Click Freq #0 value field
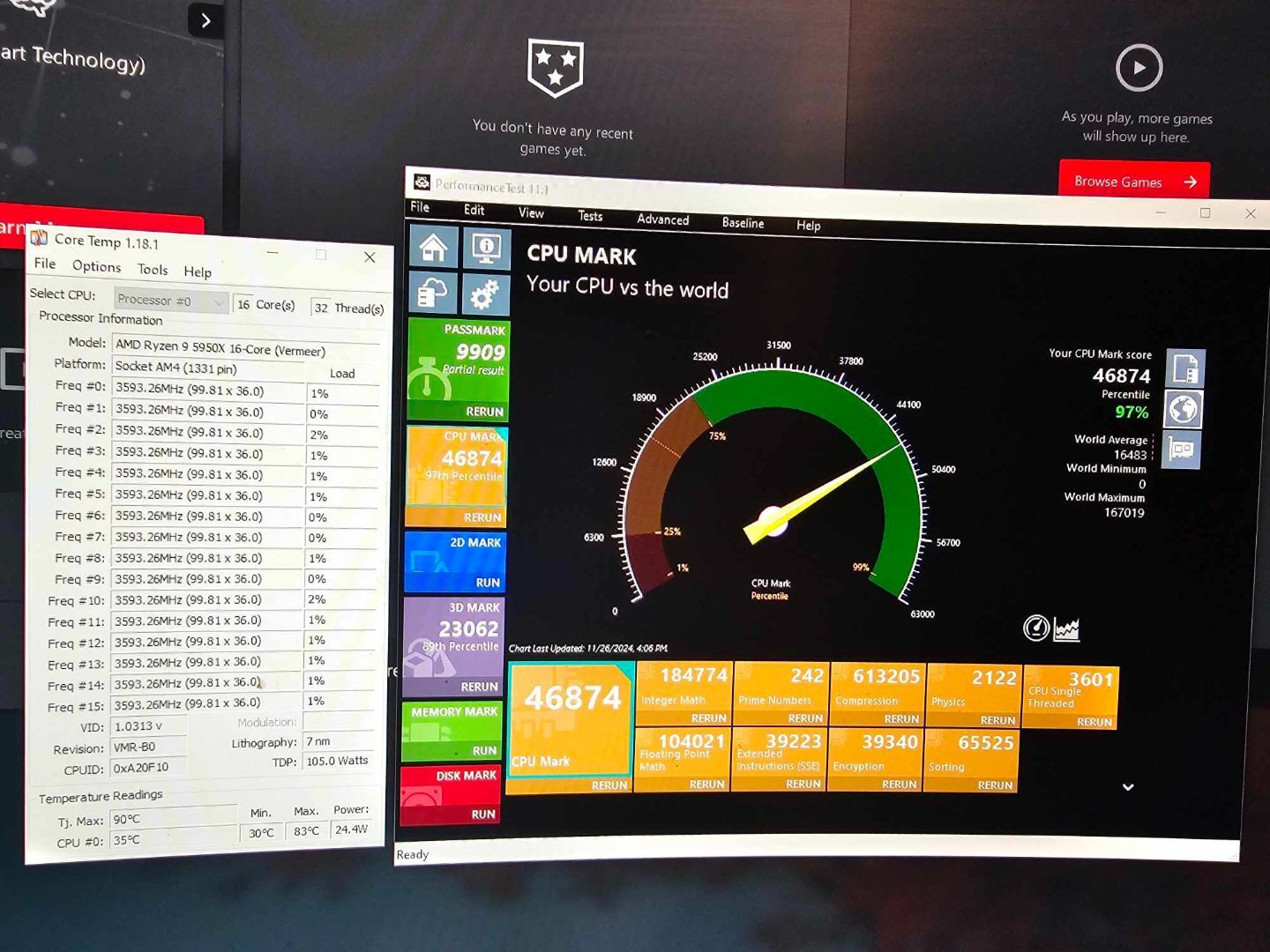Screen dimensions: 1270x952 (x=207, y=390)
